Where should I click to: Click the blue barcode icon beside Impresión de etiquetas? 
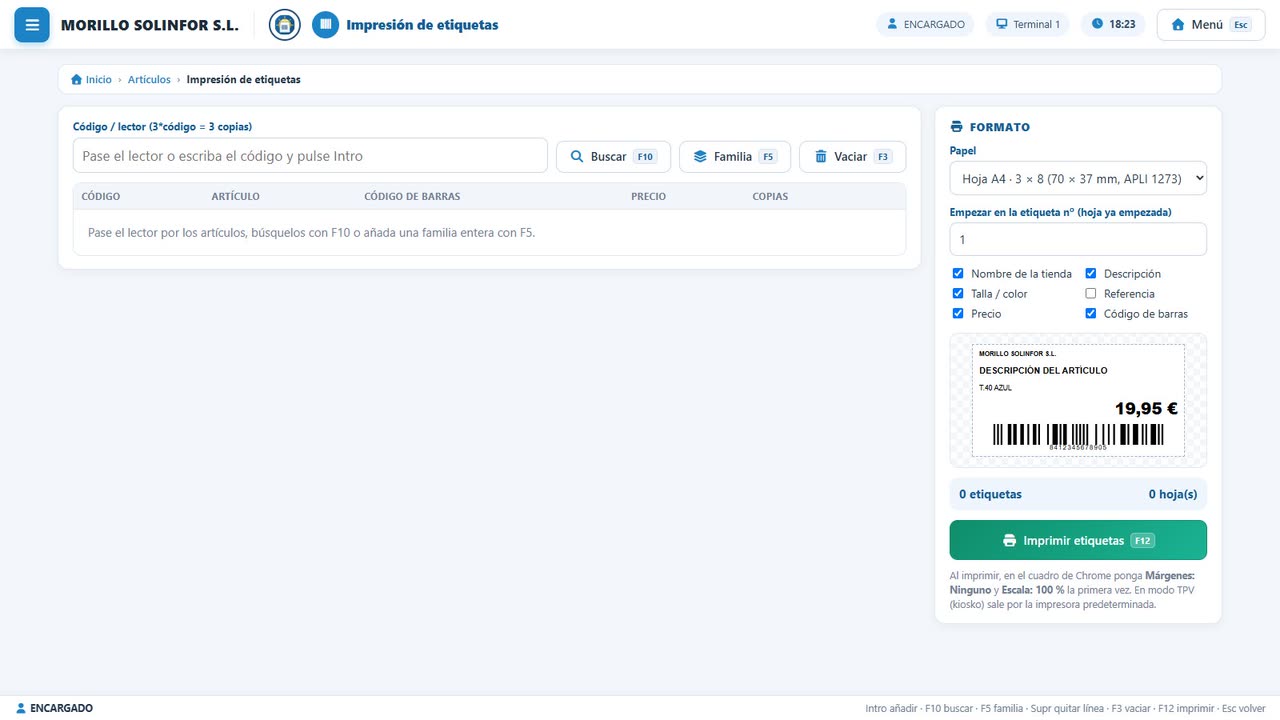(325, 25)
